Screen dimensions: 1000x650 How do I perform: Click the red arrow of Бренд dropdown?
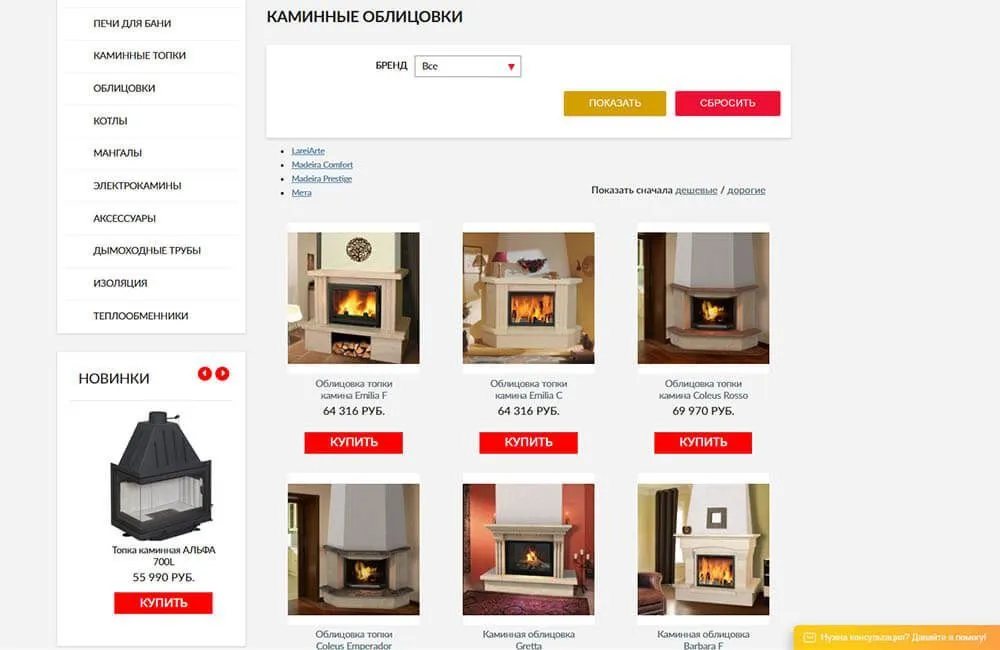pos(511,67)
